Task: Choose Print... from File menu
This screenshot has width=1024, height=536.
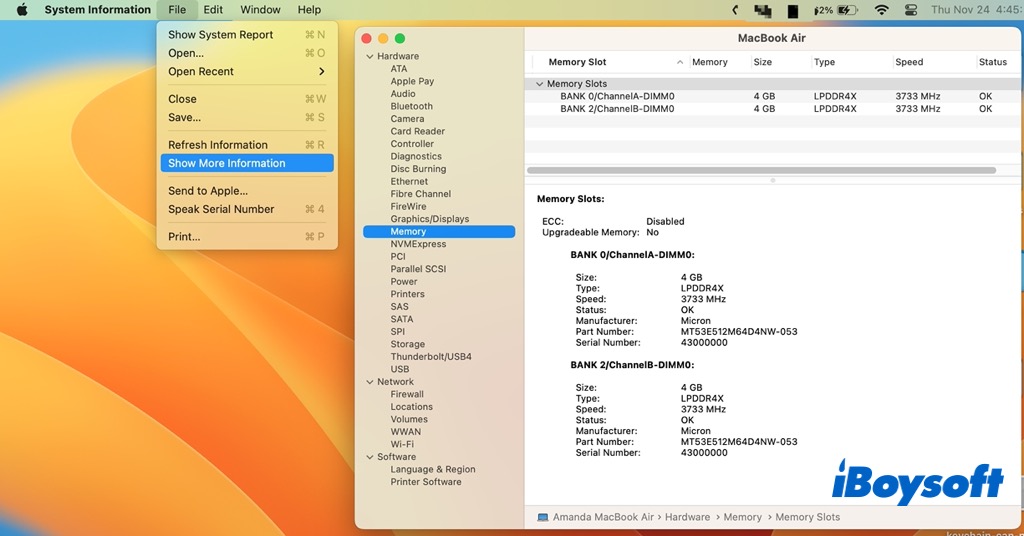Action: tap(247, 236)
